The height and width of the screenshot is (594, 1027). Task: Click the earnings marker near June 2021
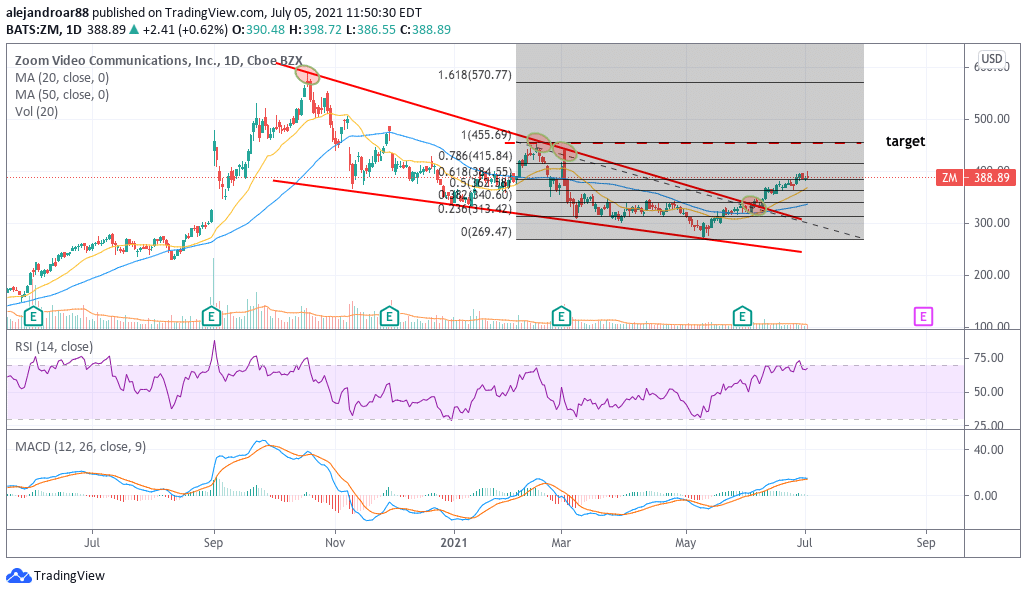click(x=741, y=317)
